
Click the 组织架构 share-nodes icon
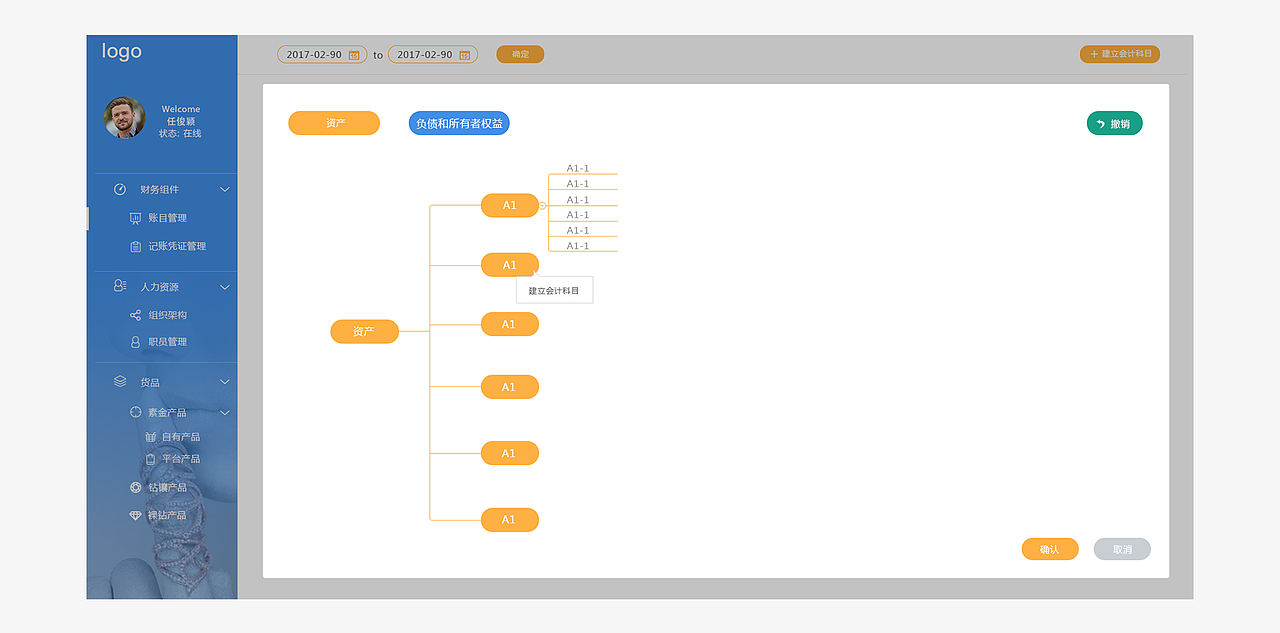pyautogui.click(x=136, y=315)
